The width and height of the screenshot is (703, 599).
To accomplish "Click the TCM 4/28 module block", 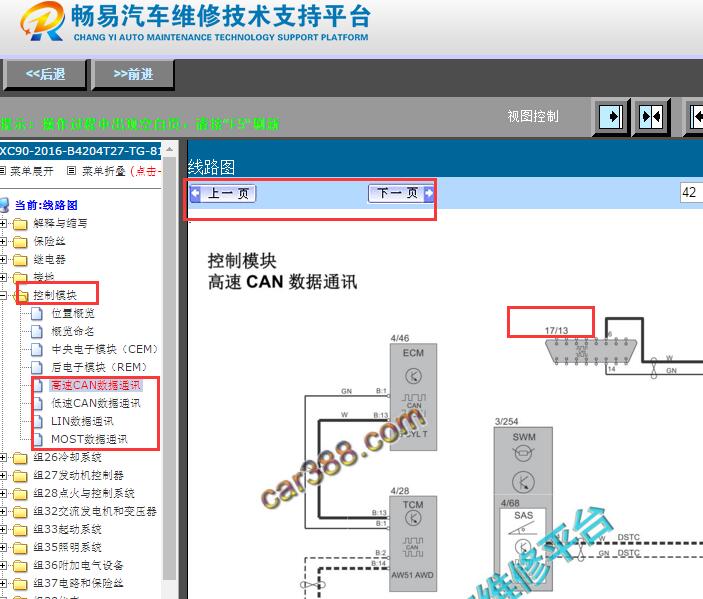I will point(412,543).
